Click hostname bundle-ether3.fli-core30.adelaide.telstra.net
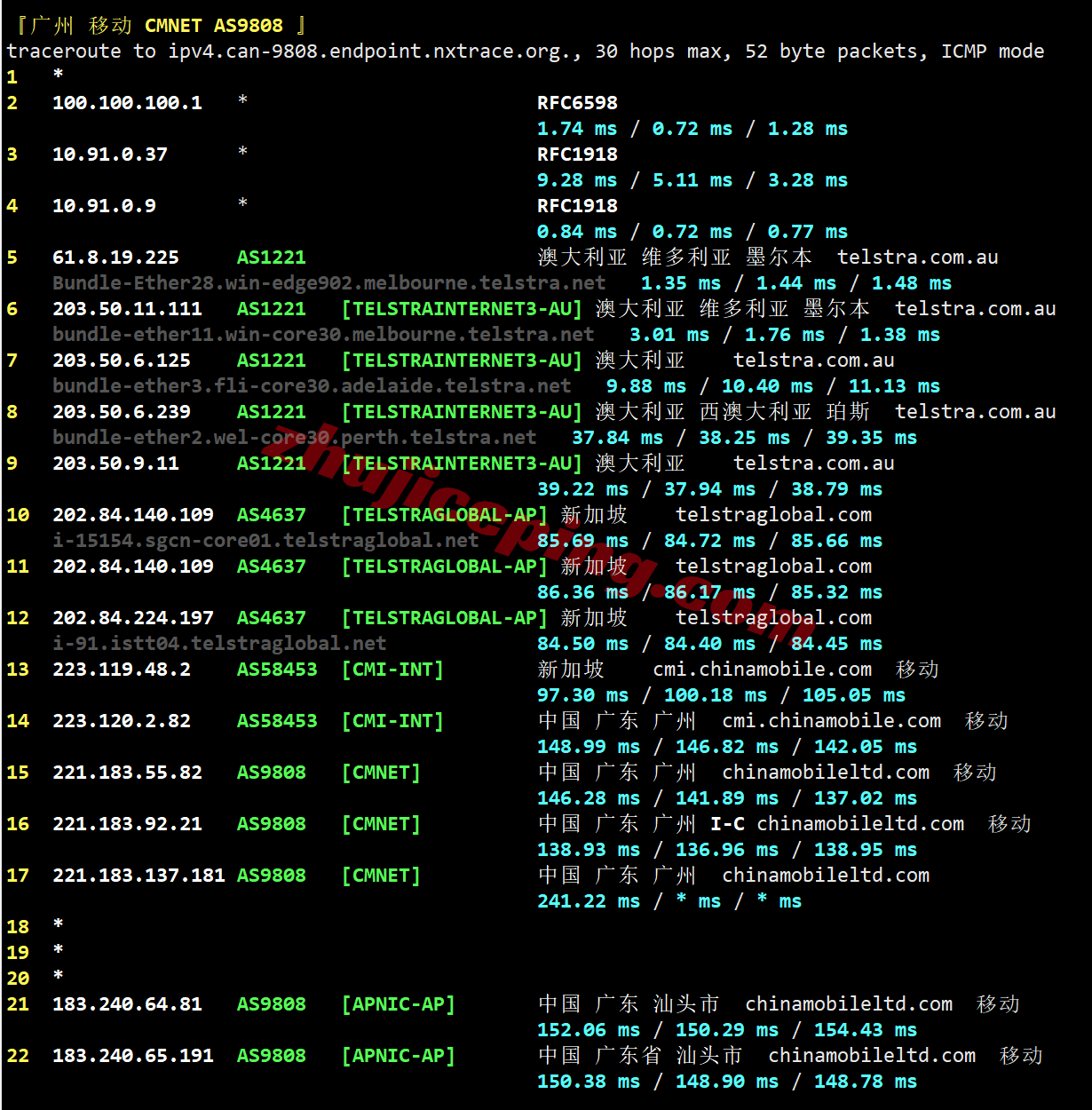 312,386
